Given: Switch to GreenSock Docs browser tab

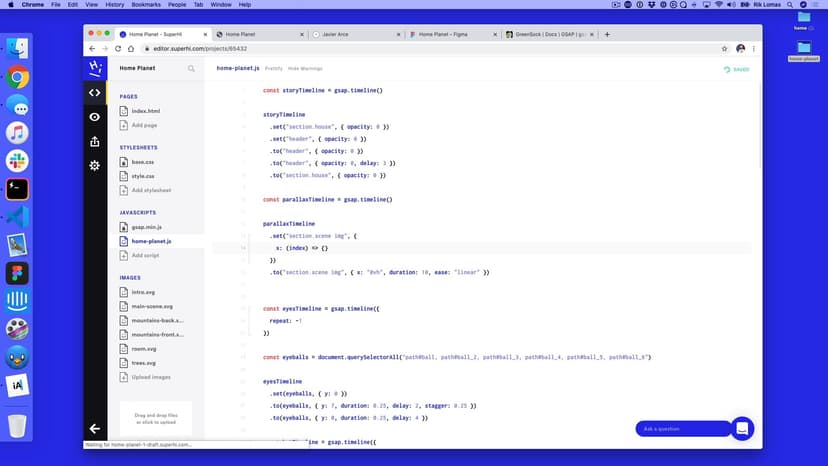Looking at the screenshot, I should [x=549, y=34].
